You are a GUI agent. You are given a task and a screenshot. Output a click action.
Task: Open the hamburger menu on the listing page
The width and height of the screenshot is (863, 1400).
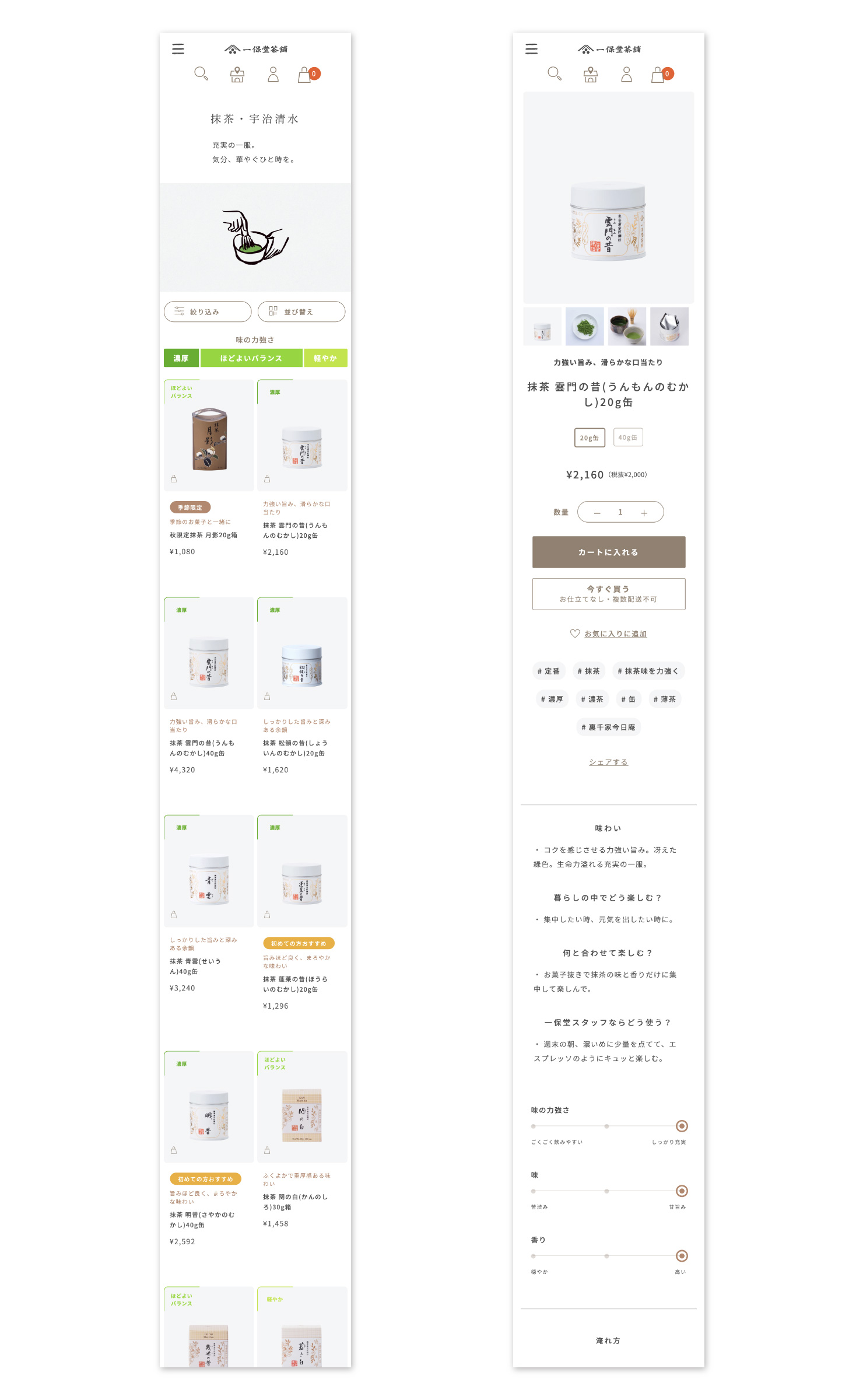pyautogui.click(x=178, y=49)
